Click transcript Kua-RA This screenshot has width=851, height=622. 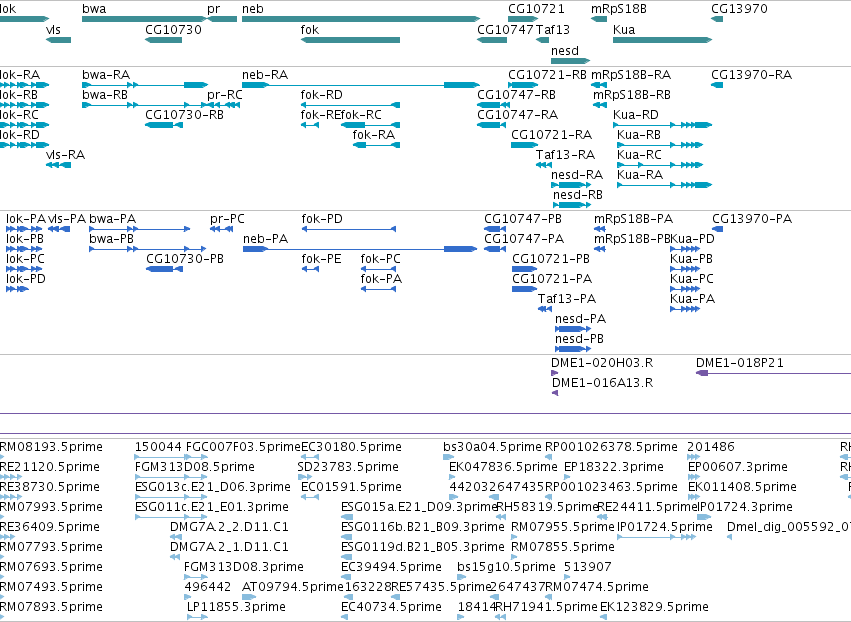tap(664, 185)
